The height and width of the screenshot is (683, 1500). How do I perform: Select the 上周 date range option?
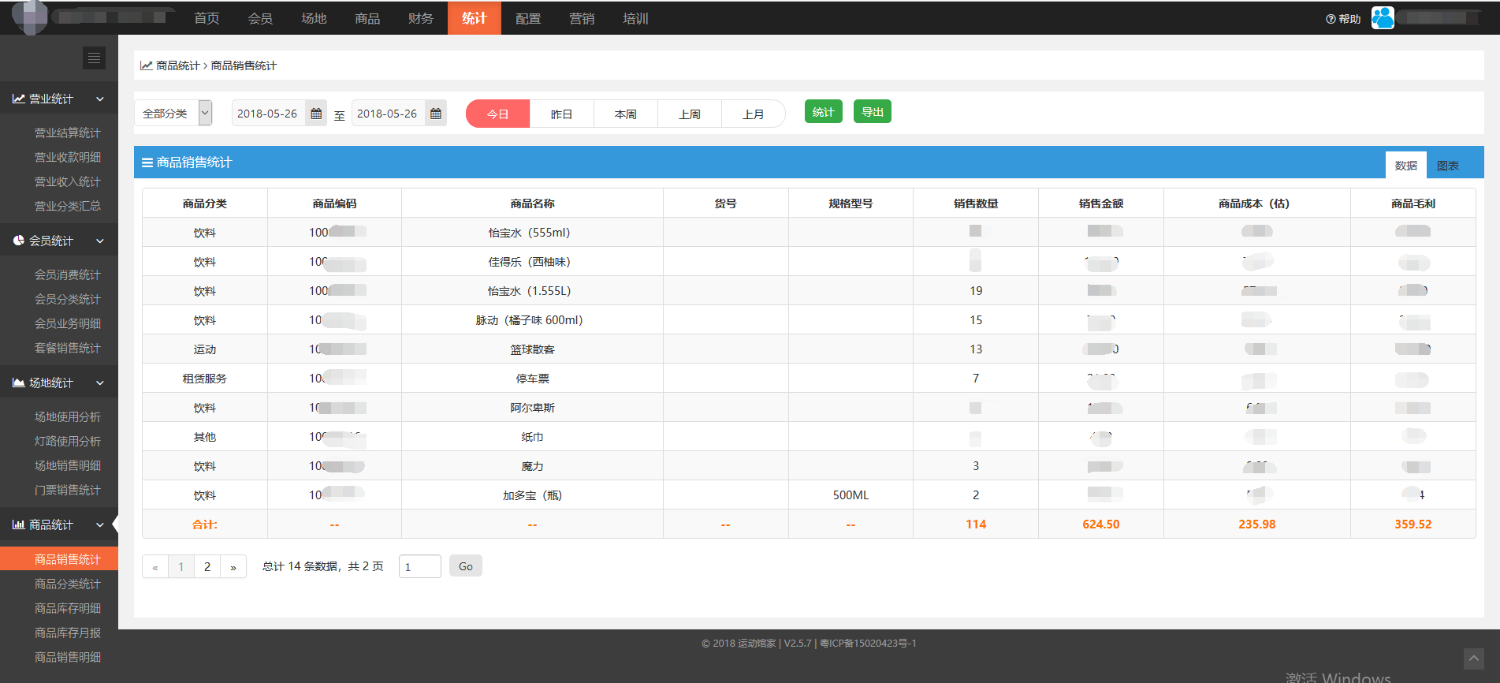[x=690, y=114]
